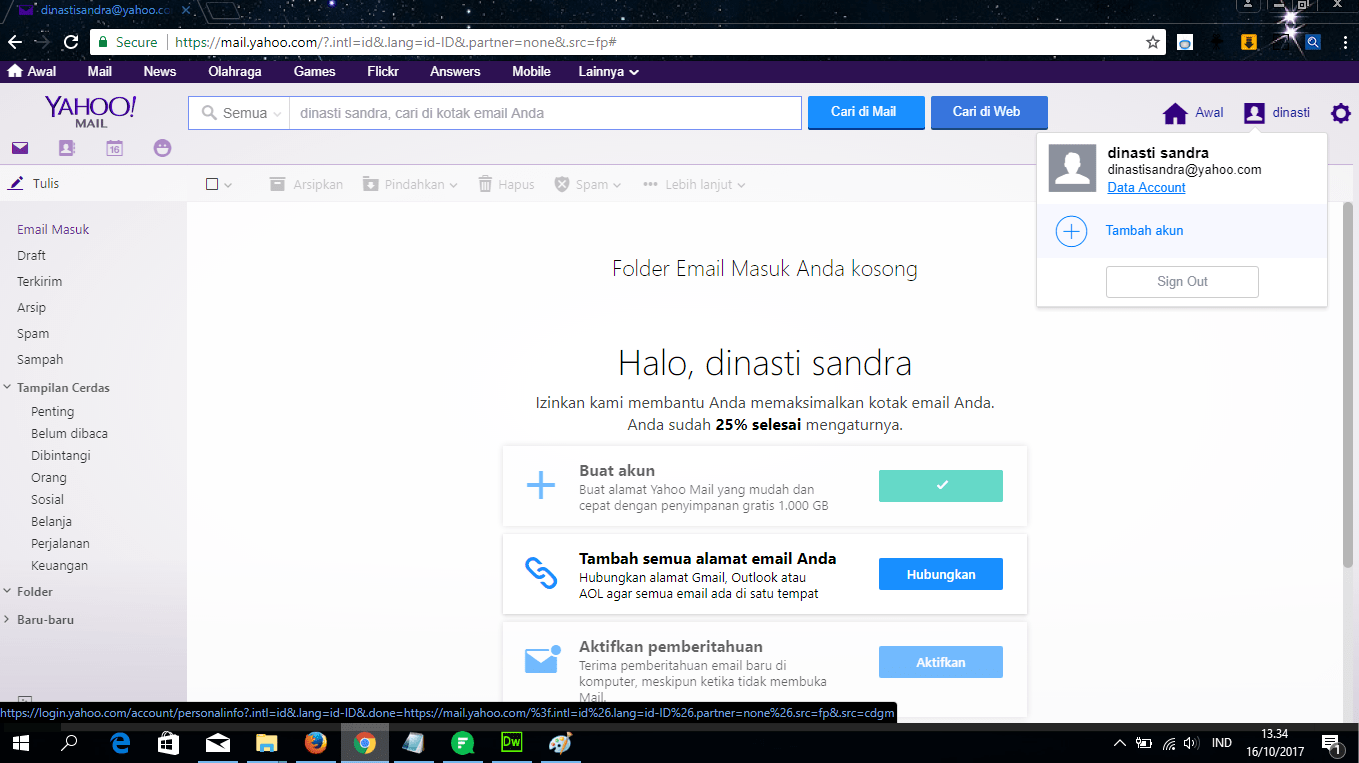Image resolution: width=1359 pixels, height=763 pixels.
Task: Open Microsoft Edge from the taskbar
Action: (121, 743)
